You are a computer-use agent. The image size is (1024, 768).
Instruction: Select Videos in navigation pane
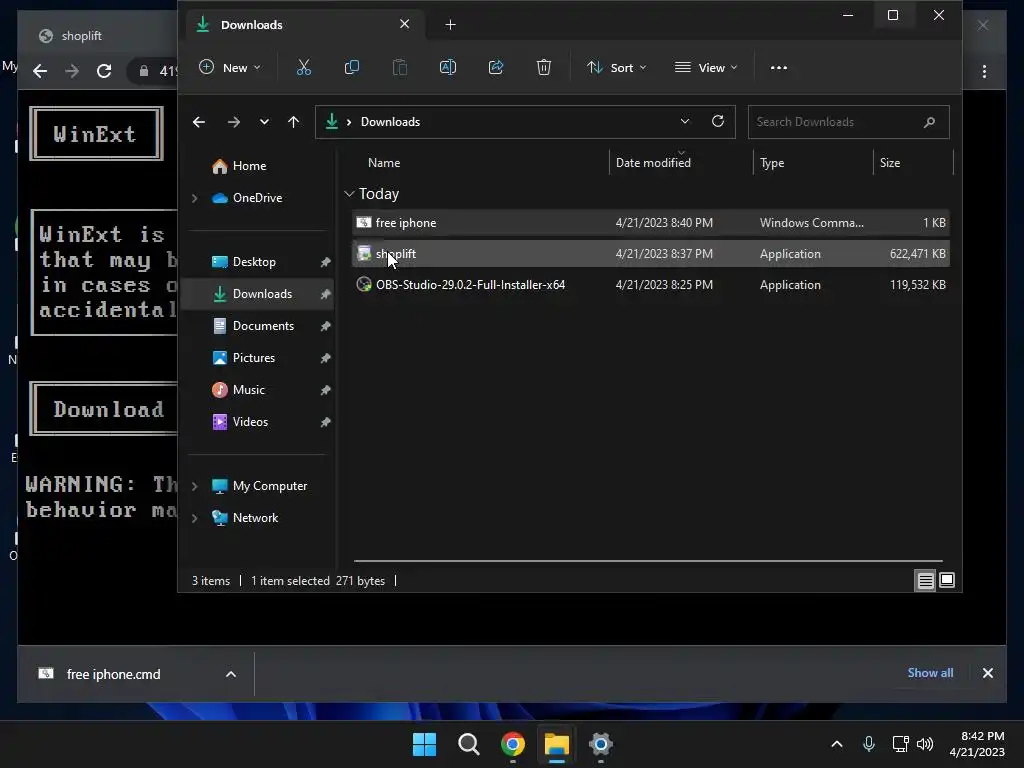click(x=250, y=422)
